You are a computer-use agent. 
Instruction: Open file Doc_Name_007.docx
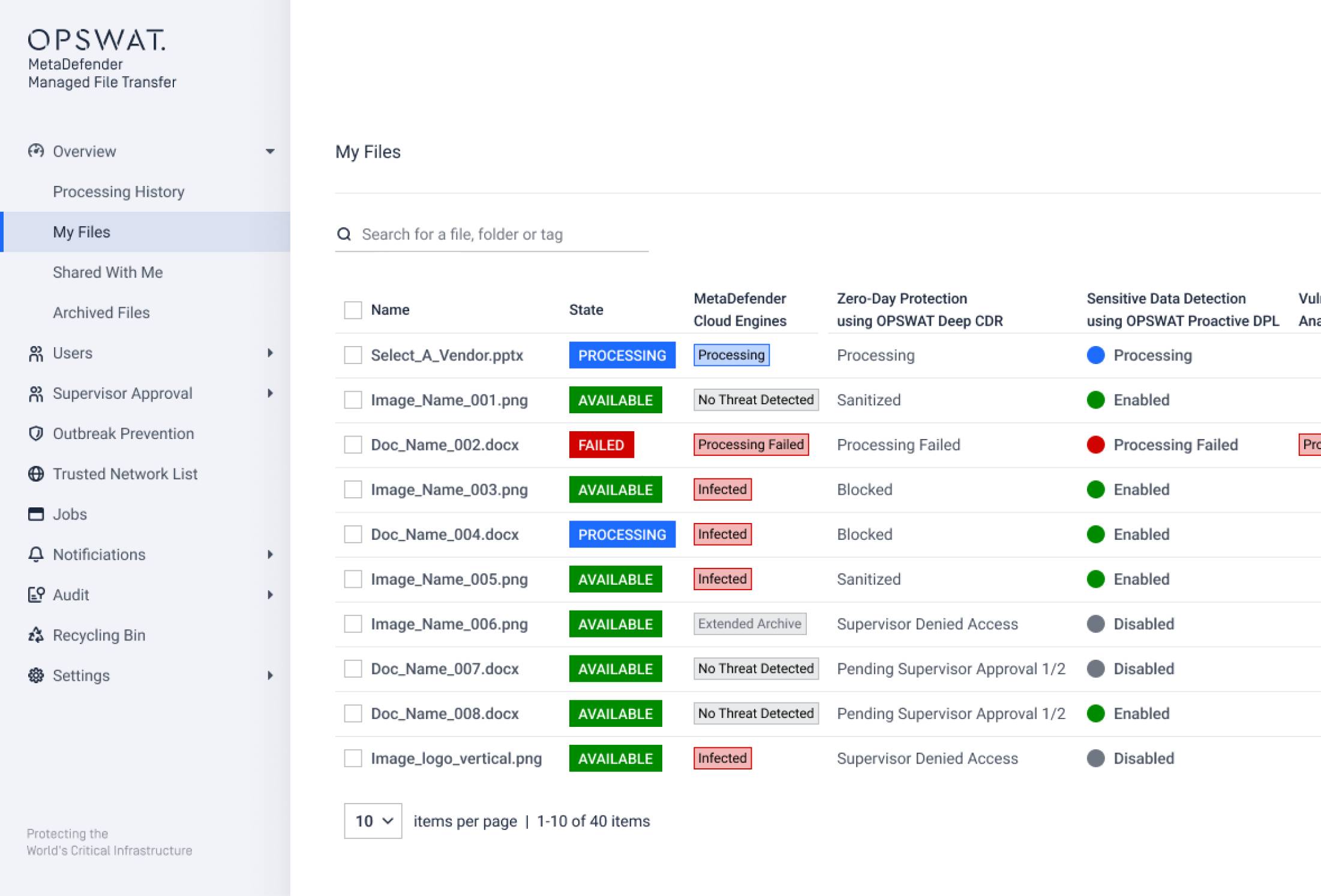click(445, 668)
